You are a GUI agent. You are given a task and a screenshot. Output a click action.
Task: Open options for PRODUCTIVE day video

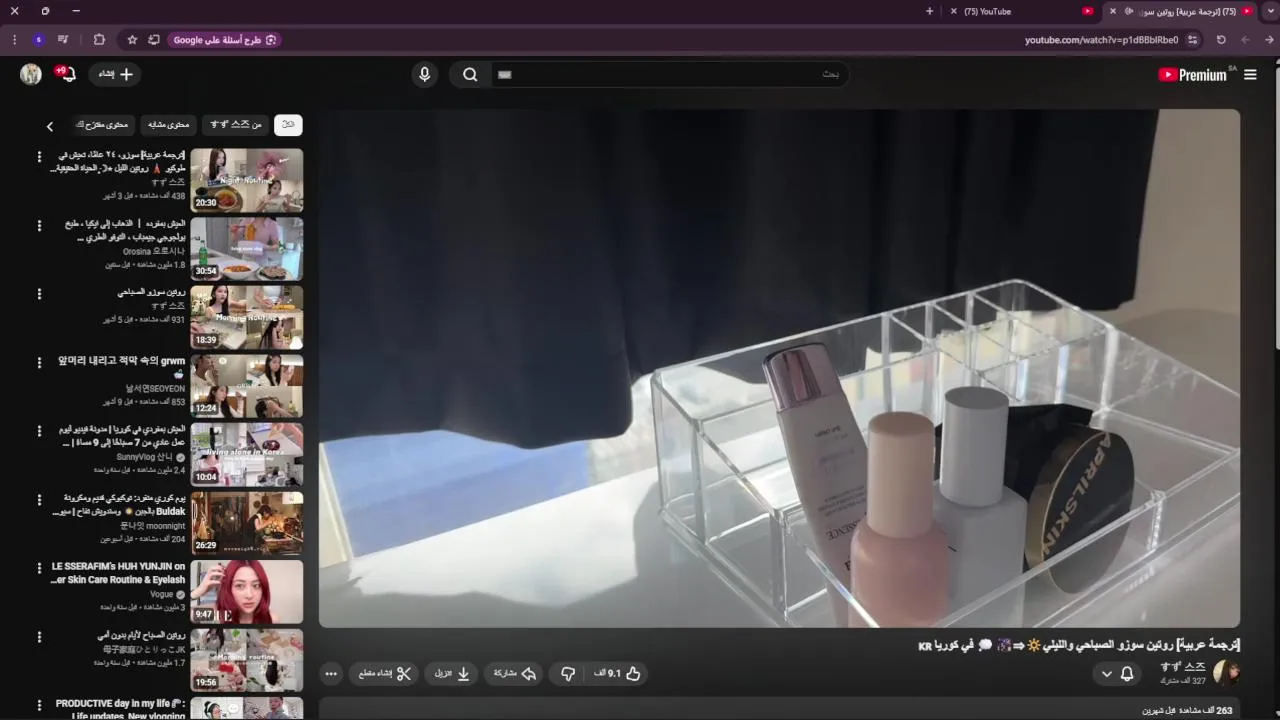tap(39, 705)
